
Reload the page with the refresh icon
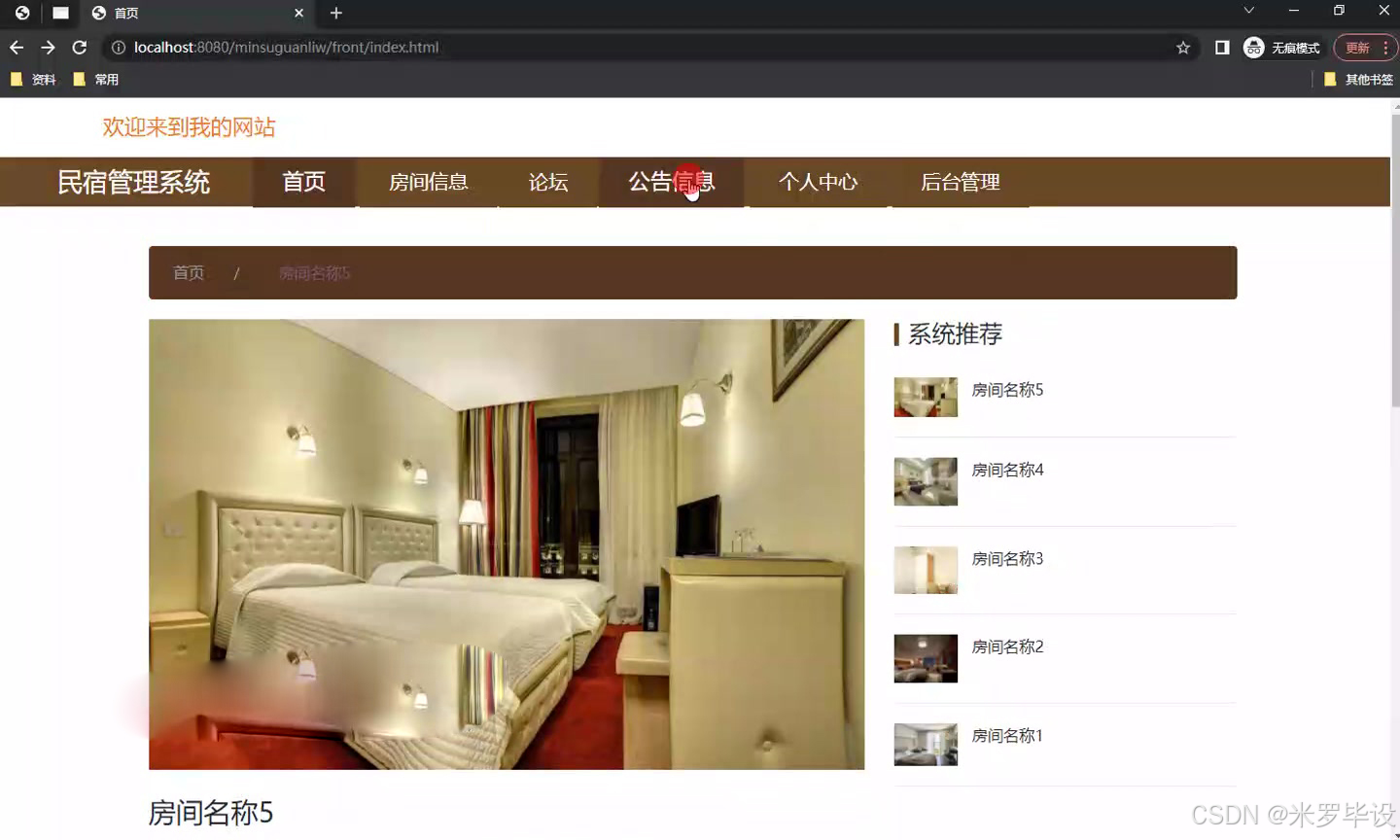pos(79,47)
